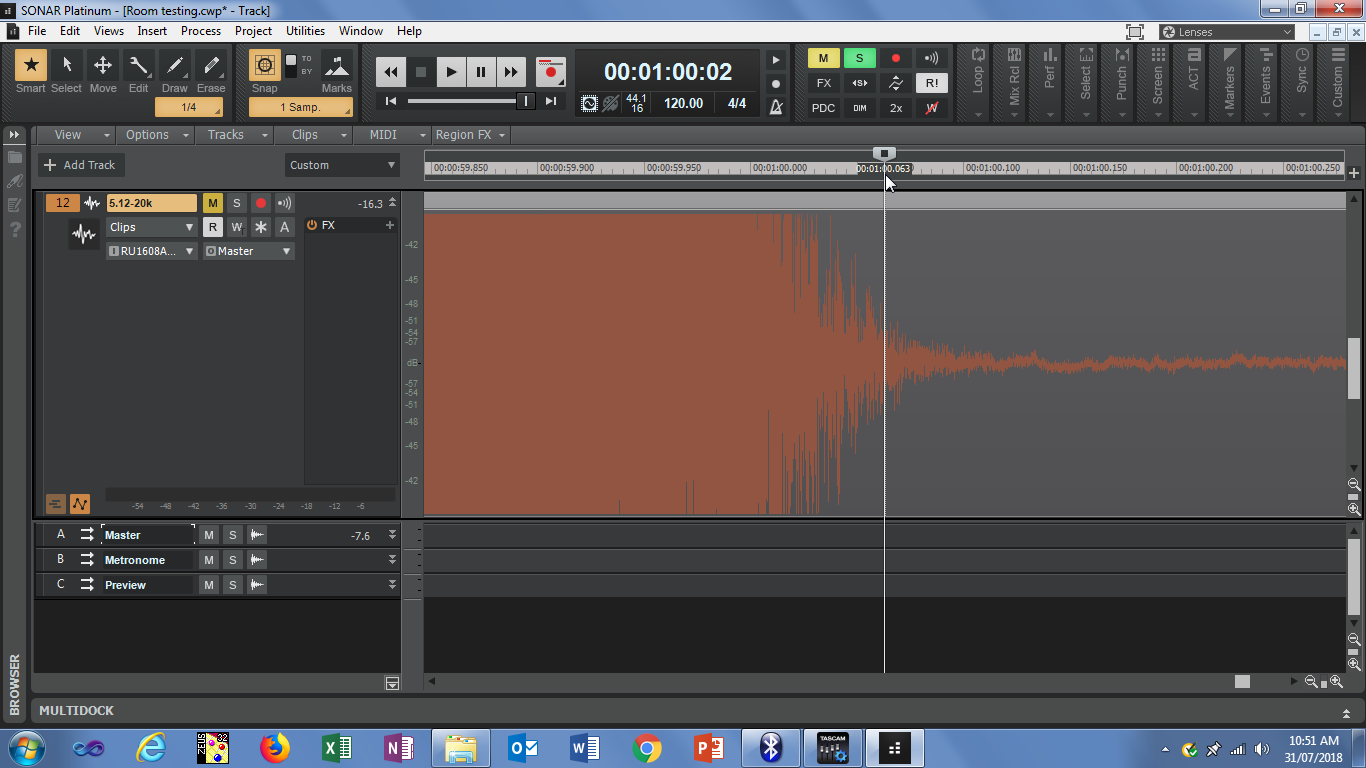This screenshot has width=1366, height=768.
Task: Open Clips edit filter dropdown
Action: pos(152,227)
